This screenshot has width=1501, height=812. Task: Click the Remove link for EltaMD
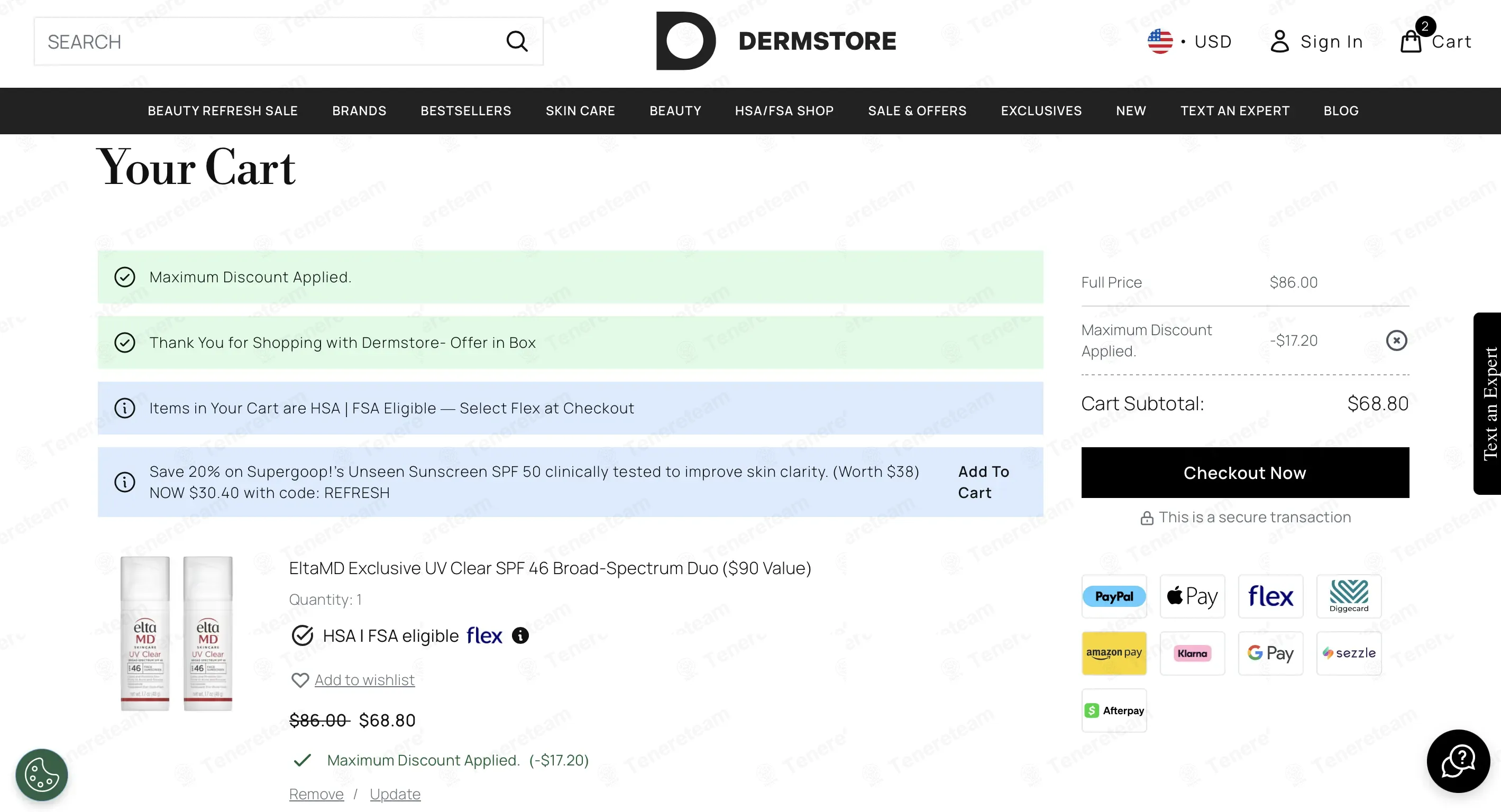coord(316,794)
